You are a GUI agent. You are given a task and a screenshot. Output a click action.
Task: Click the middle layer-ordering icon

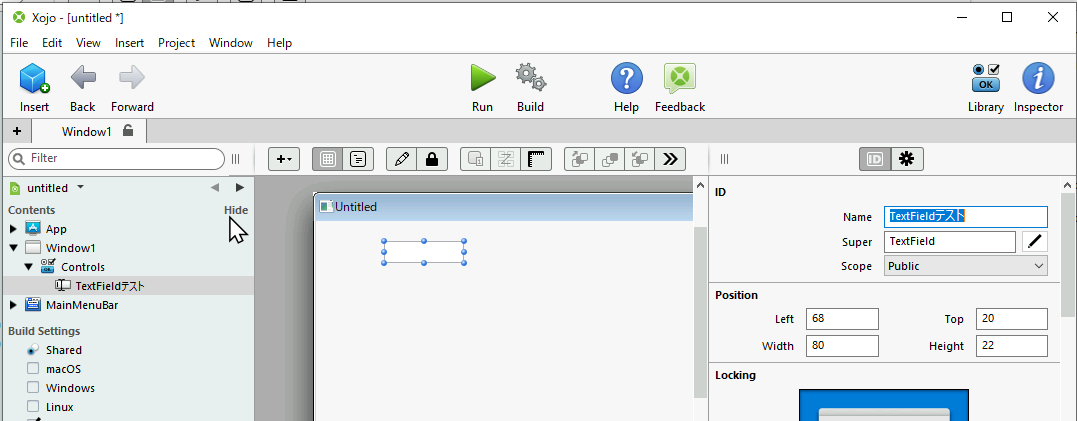pyautogui.click(x=609, y=159)
